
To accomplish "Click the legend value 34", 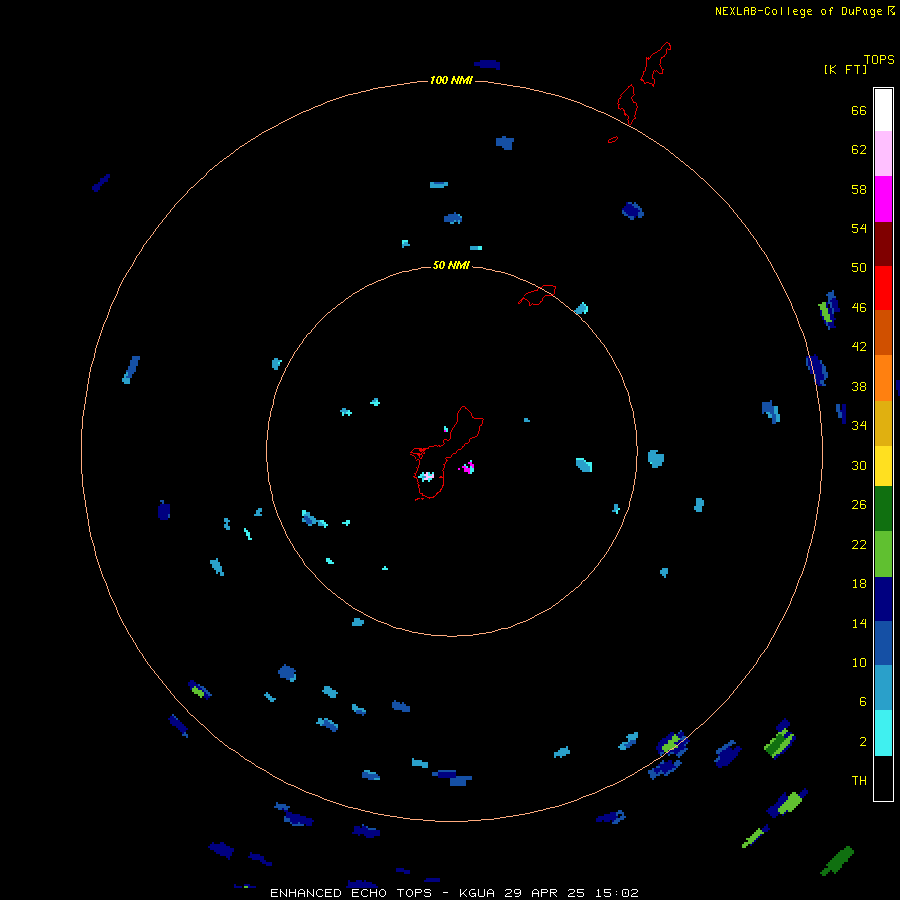I will [859, 426].
